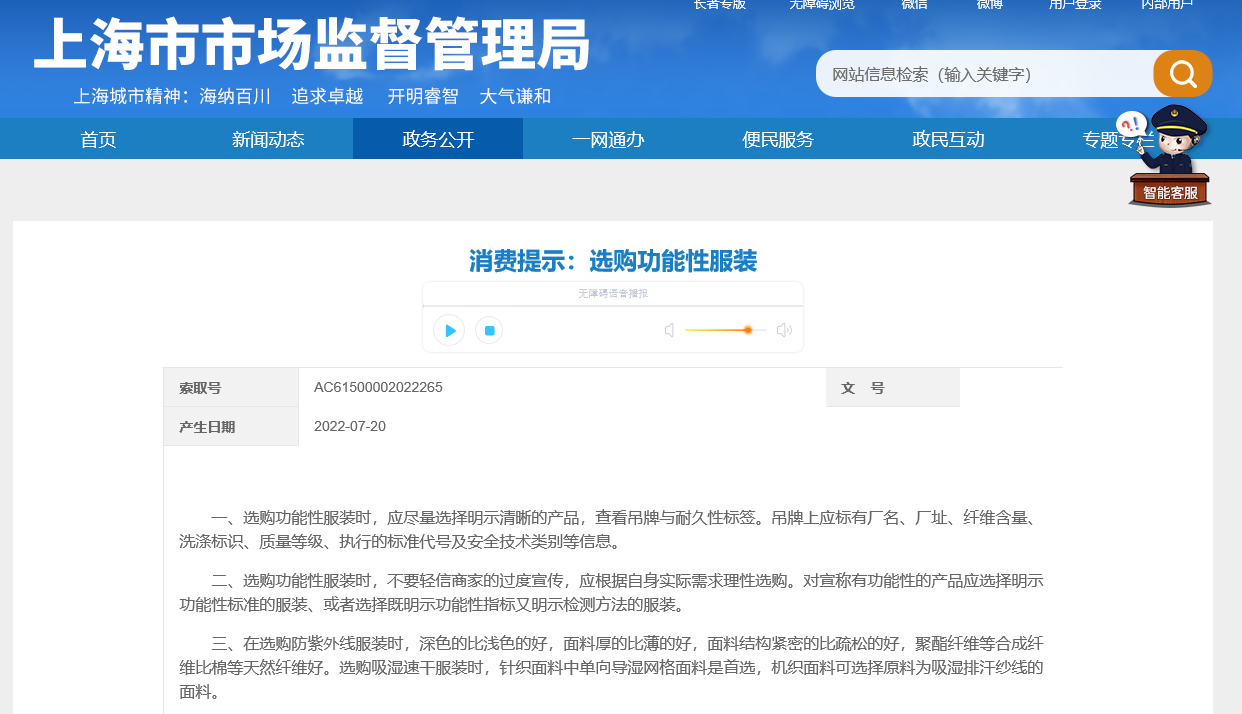Focus the 网站信息检索 search input field
This screenshot has width=1242, height=714.
pos(985,74)
